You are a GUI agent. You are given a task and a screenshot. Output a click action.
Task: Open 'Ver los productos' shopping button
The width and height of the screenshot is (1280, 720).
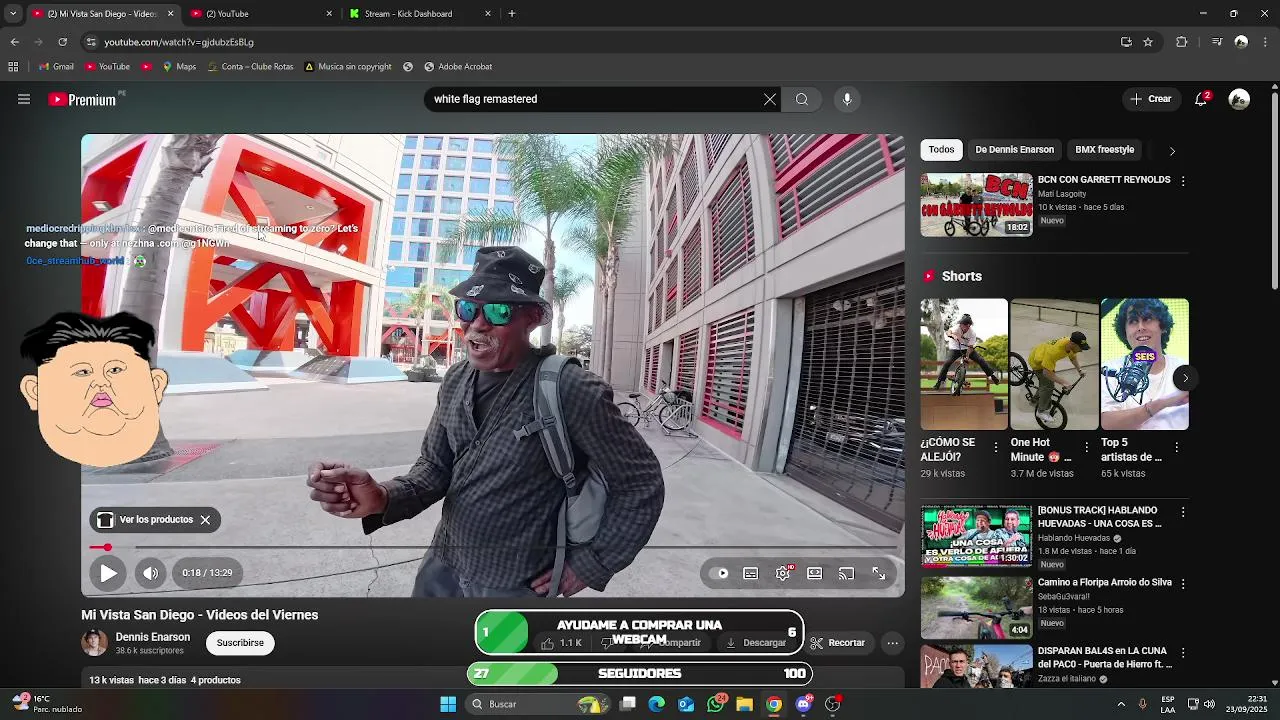click(x=144, y=520)
